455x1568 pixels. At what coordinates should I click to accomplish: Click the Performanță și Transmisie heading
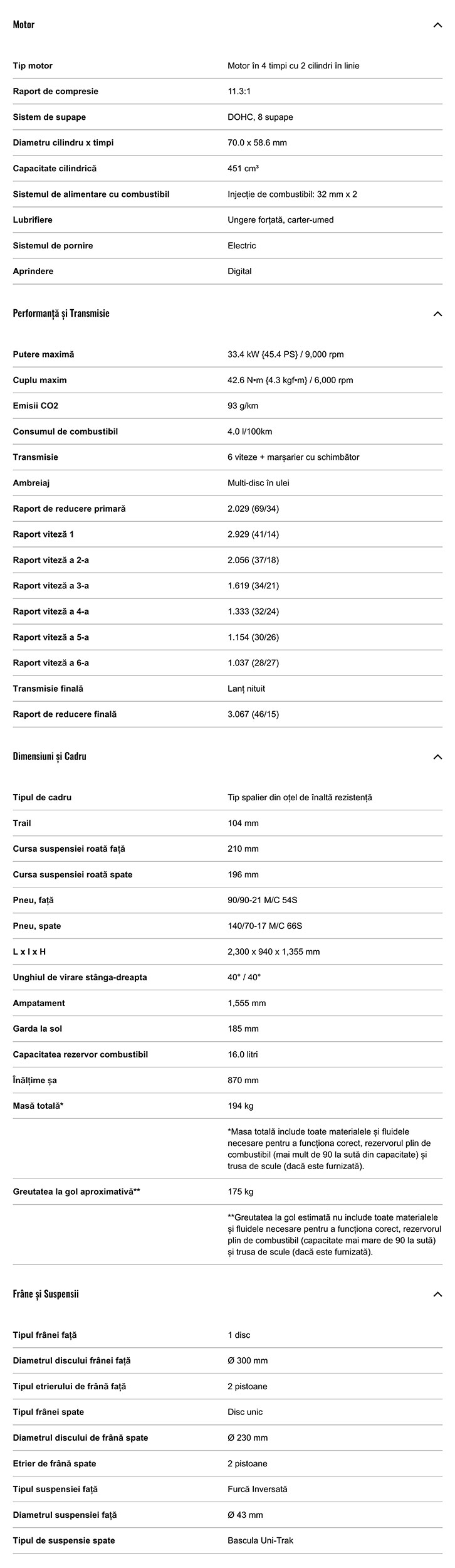61,314
